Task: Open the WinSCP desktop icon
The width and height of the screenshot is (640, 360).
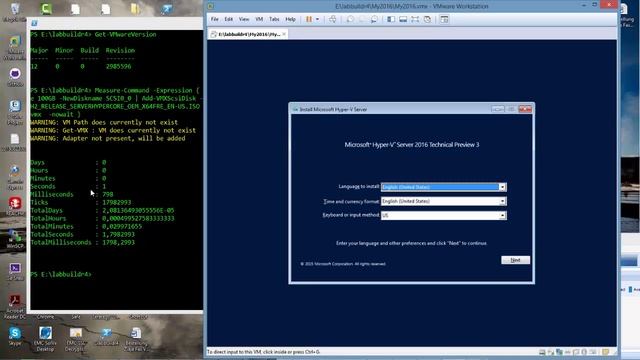Action: (15, 240)
